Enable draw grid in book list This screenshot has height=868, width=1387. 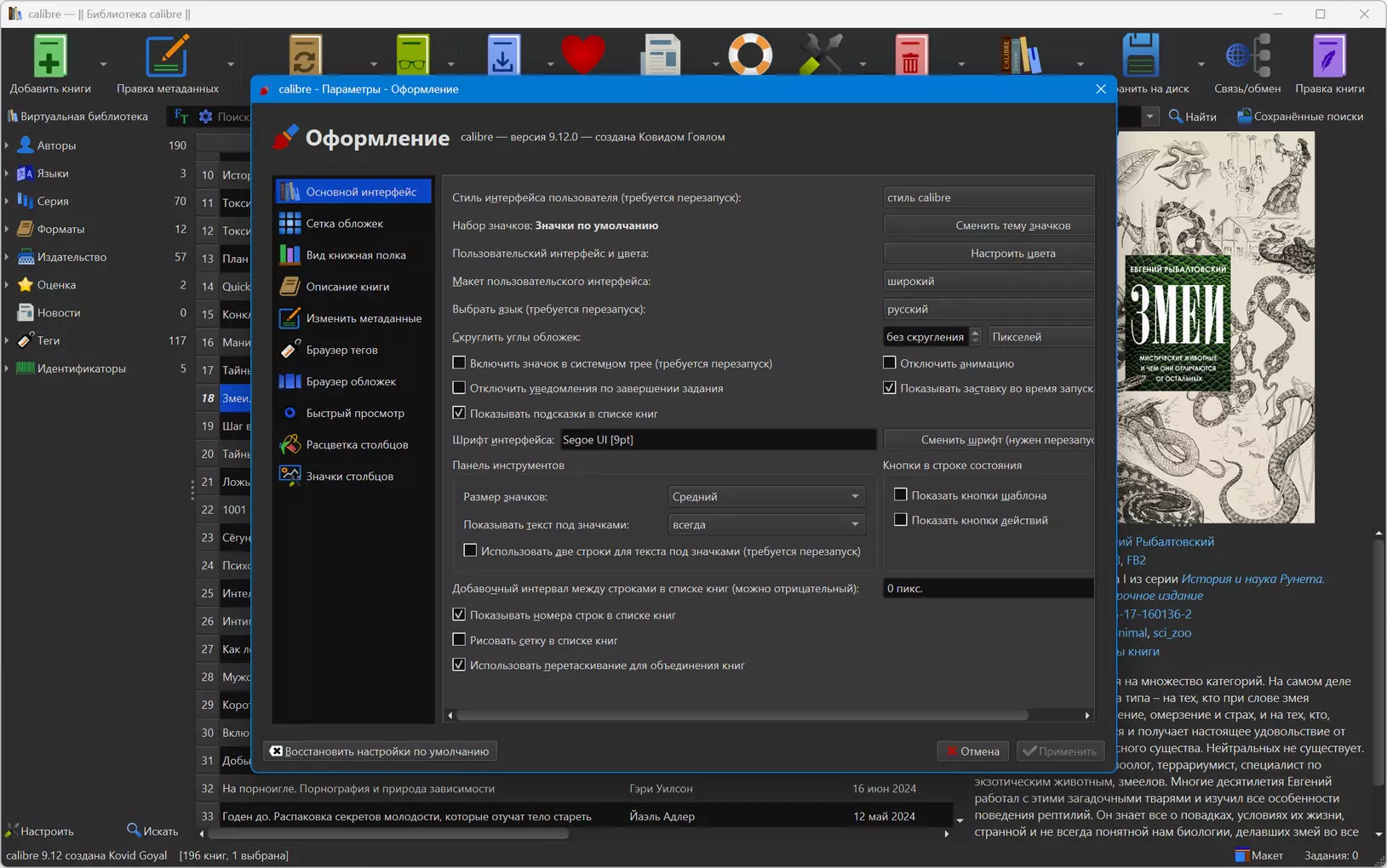tap(459, 640)
